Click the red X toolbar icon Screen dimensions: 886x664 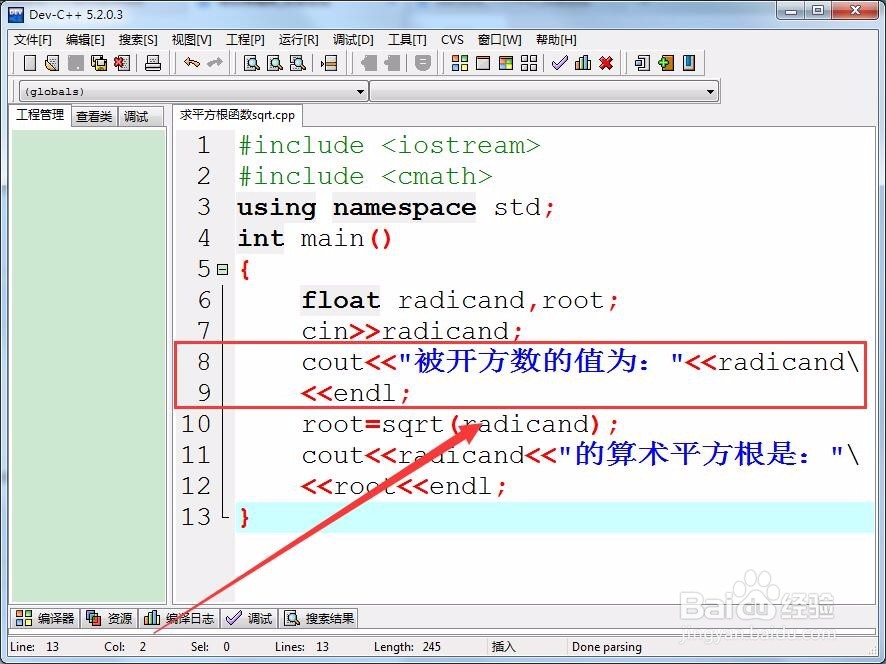coord(606,63)
